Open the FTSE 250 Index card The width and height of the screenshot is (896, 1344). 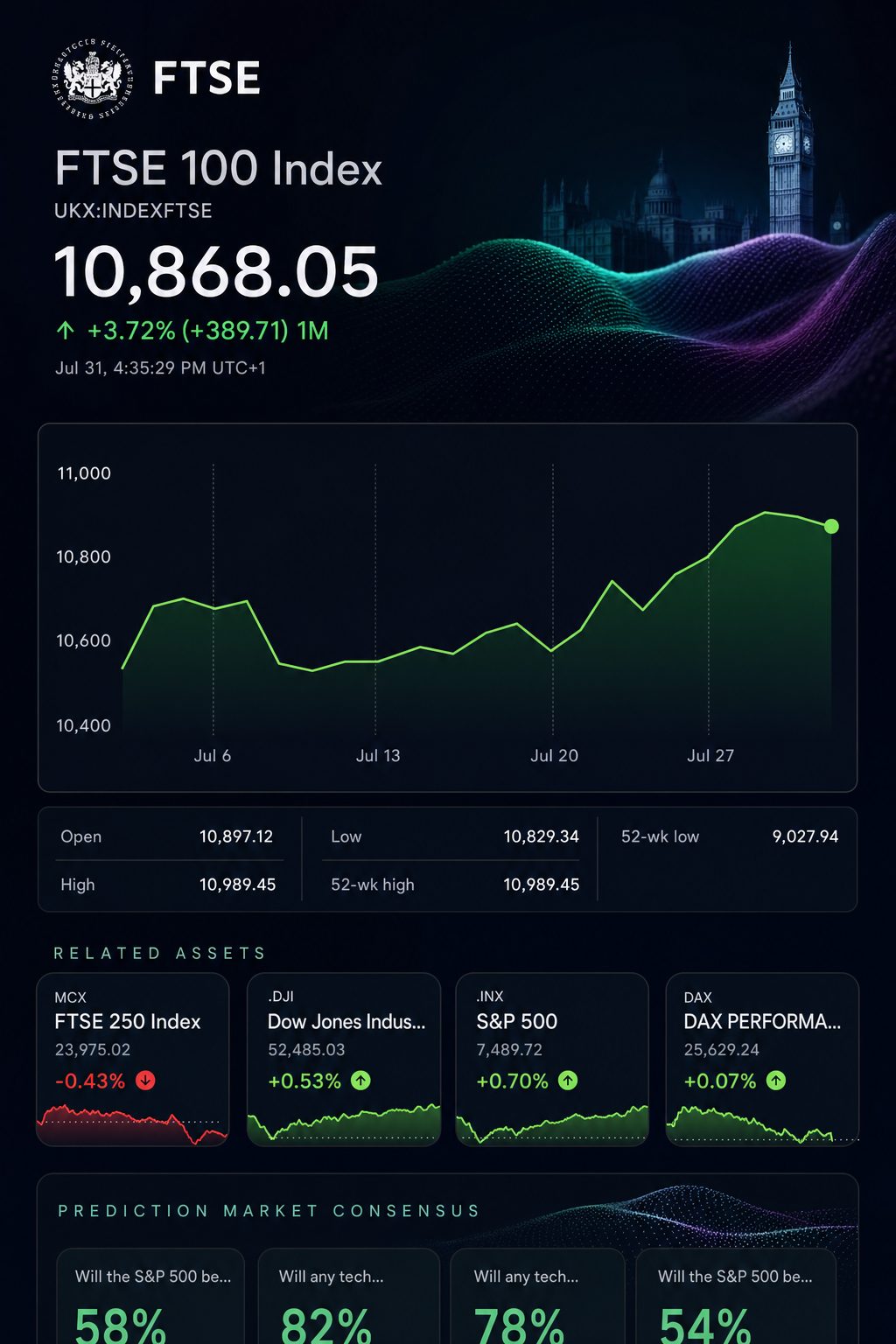point(132,1059)
